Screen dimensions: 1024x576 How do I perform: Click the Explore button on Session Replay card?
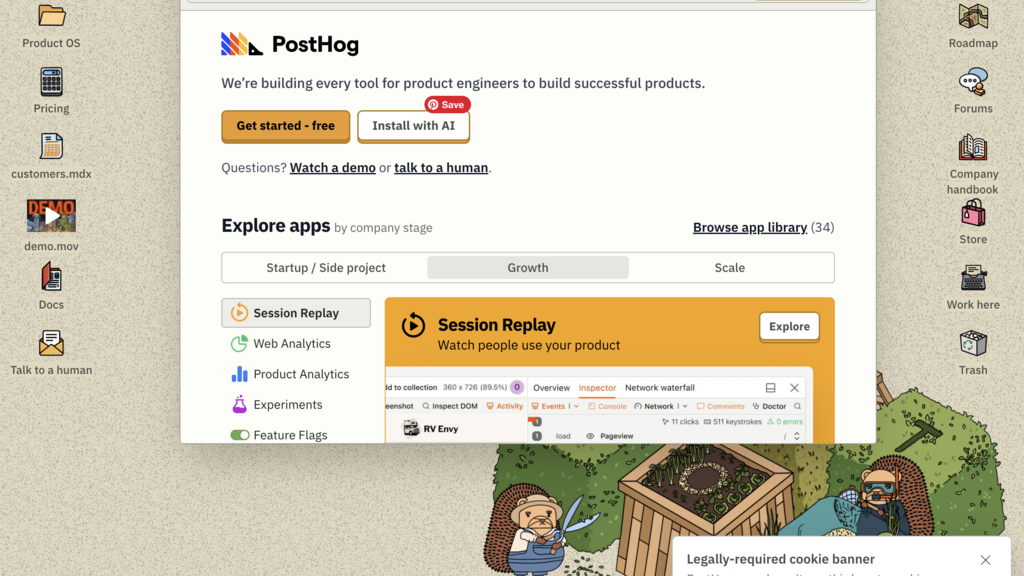[x=789, y=327]
